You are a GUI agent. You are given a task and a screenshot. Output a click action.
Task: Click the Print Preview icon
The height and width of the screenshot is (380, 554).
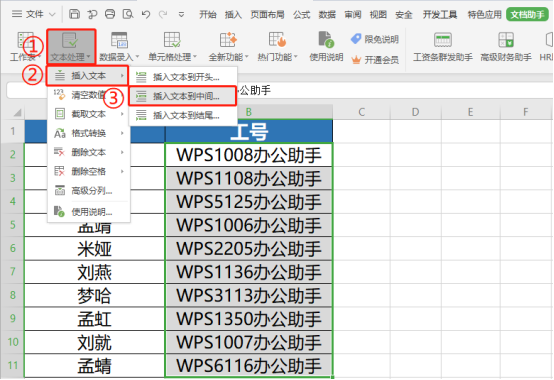tap(128, 14)
